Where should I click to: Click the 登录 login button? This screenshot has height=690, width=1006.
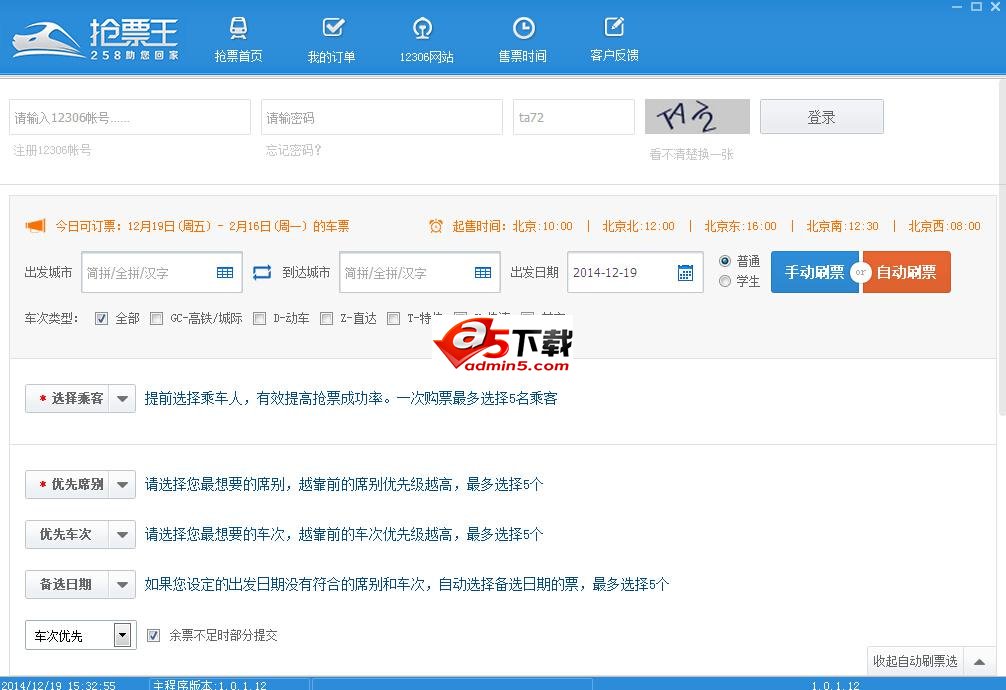(x=822, y=117)
